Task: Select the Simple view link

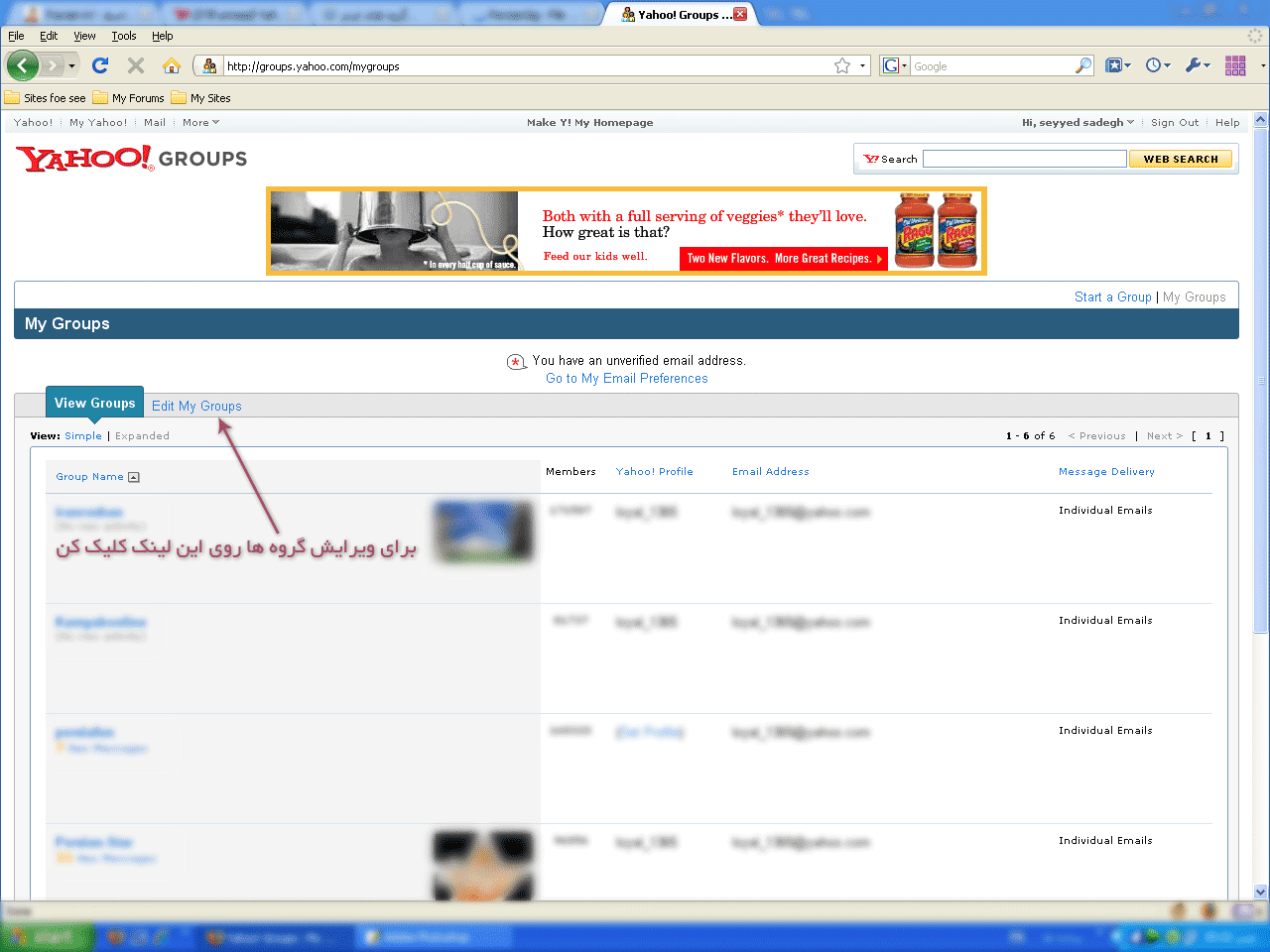Action: 83,436
